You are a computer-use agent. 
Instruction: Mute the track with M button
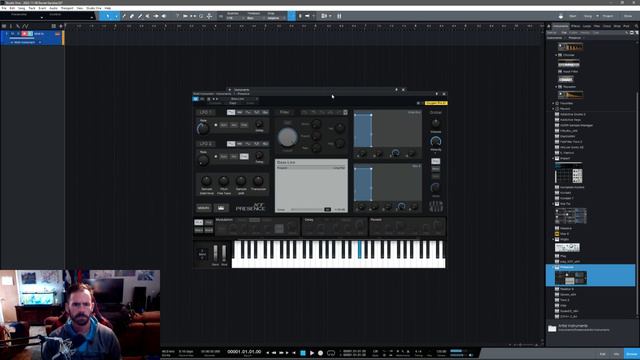click(x=13, y=33)
